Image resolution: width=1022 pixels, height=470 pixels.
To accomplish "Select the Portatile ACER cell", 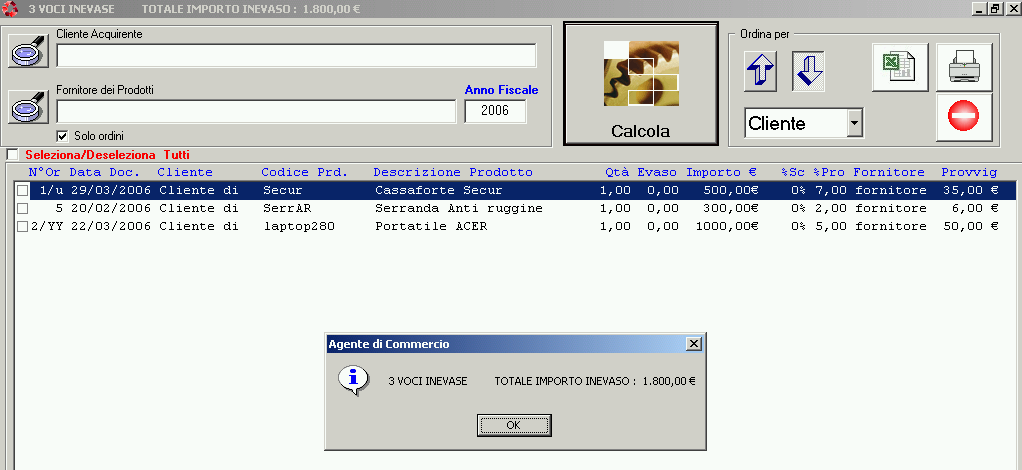I will pyautogui.click(x=431, y=227).
